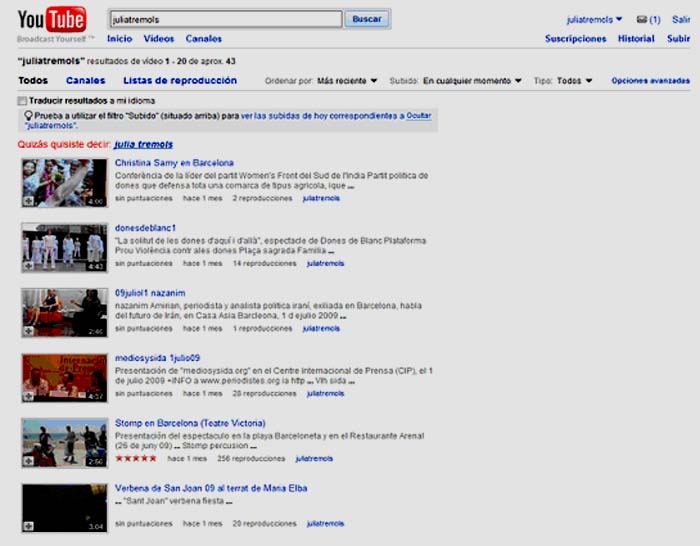Toggle Traducir resultados a mi idioma checkbox
This screenshot has height=546, width=700.
pyautogui.click(x=22, y=101)
